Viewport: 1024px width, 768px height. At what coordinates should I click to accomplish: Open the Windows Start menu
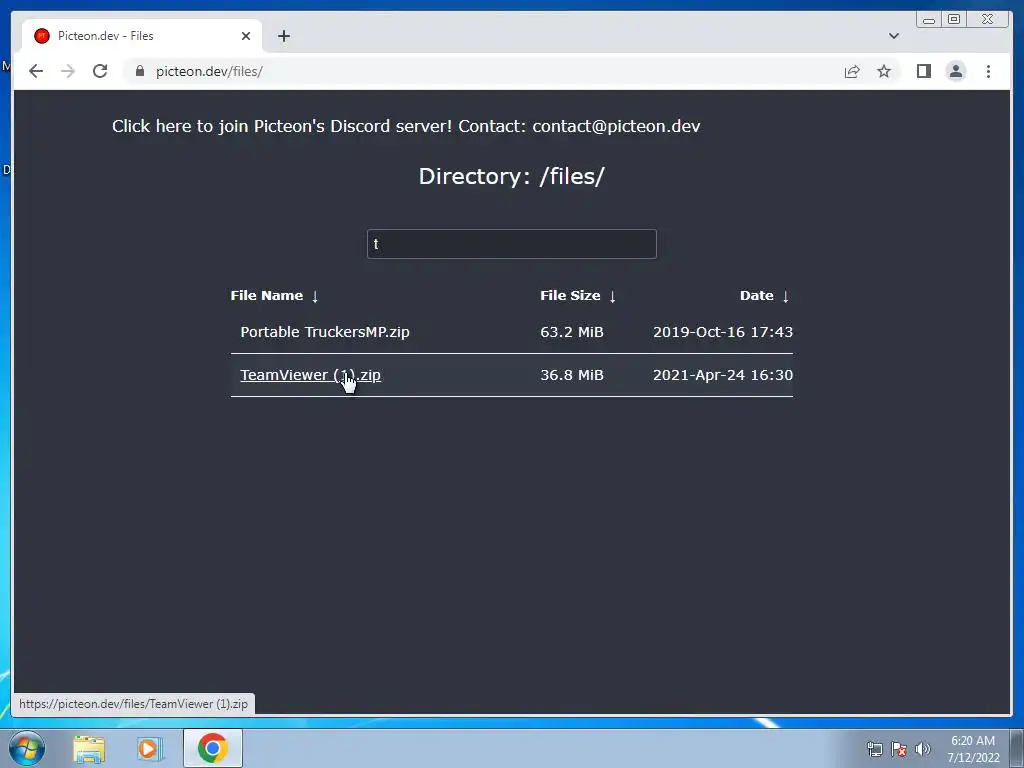pyautogui.click(x=27, y=748)
